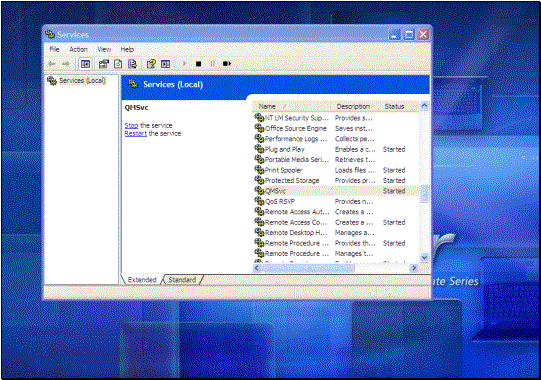541x380 pixels.
Task: Click the vertical scrollbar thumb
Action: click(x=424, y=194)
